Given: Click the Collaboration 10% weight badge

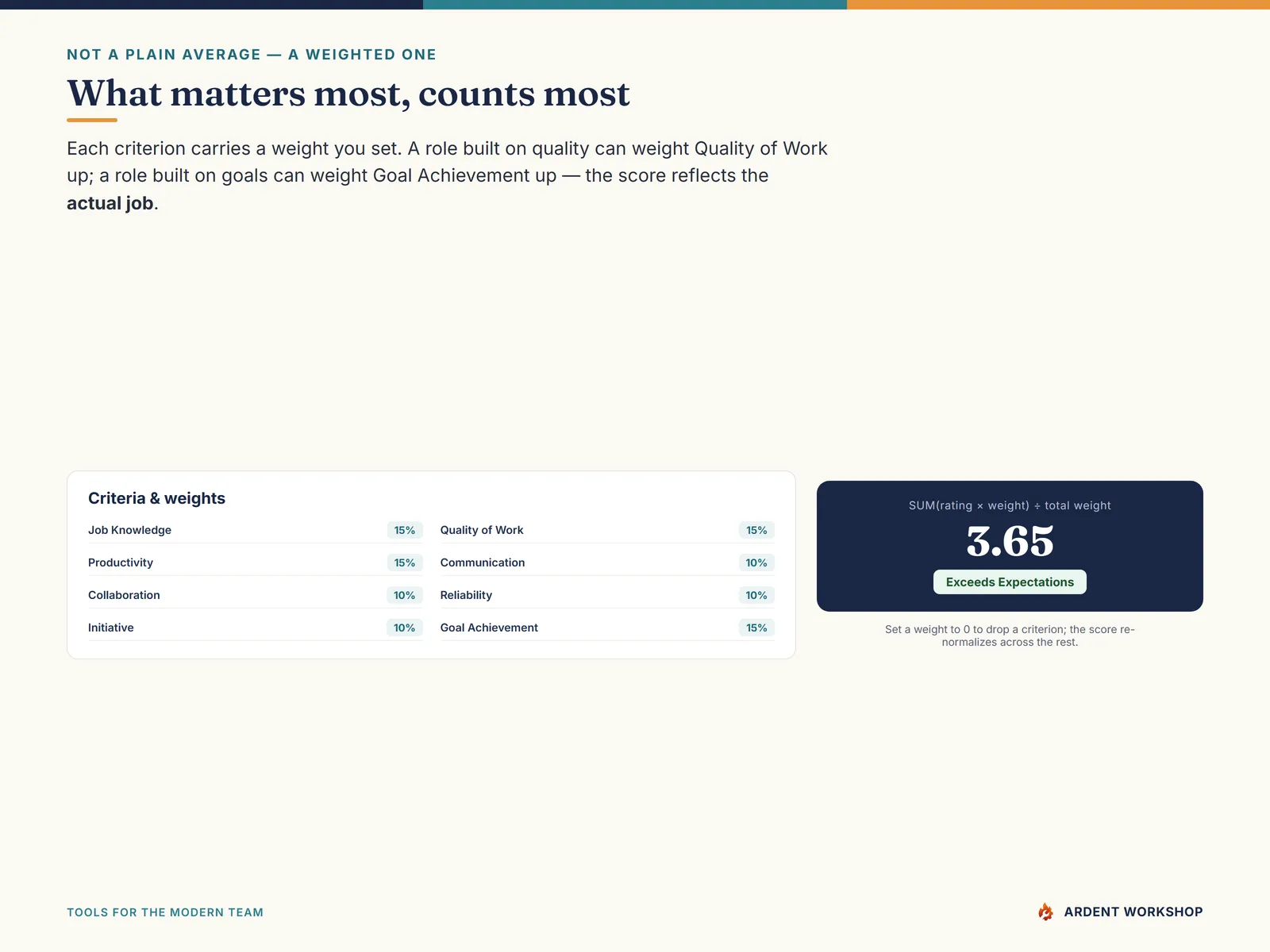Looking at the screenshot, I should [x=405, y=595].
